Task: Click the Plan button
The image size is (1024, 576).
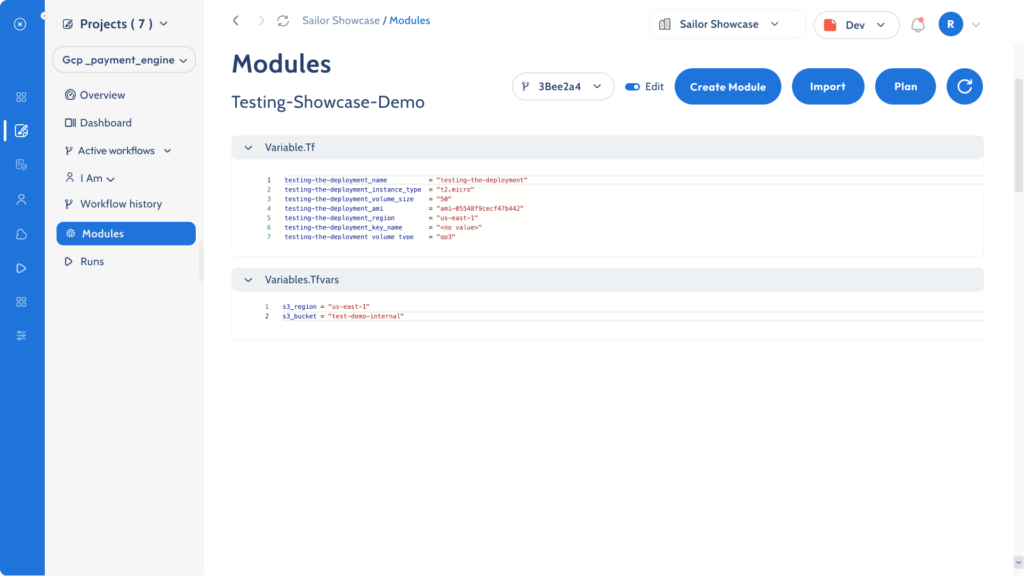Action: (x=905, y=86)
